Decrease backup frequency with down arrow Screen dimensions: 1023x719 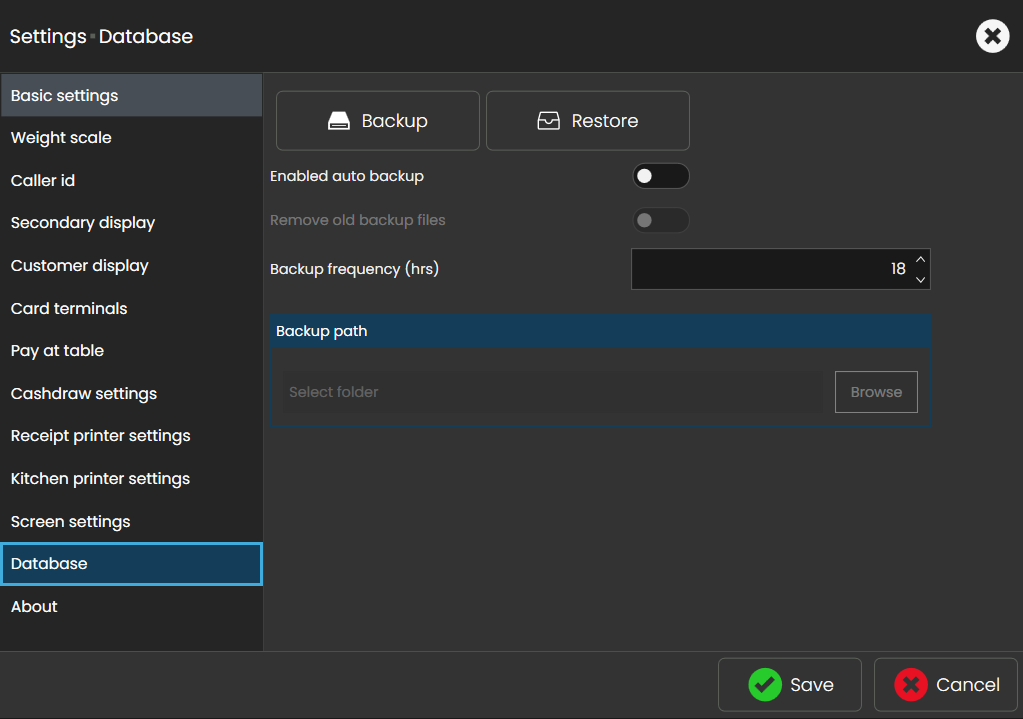point(920,280)
